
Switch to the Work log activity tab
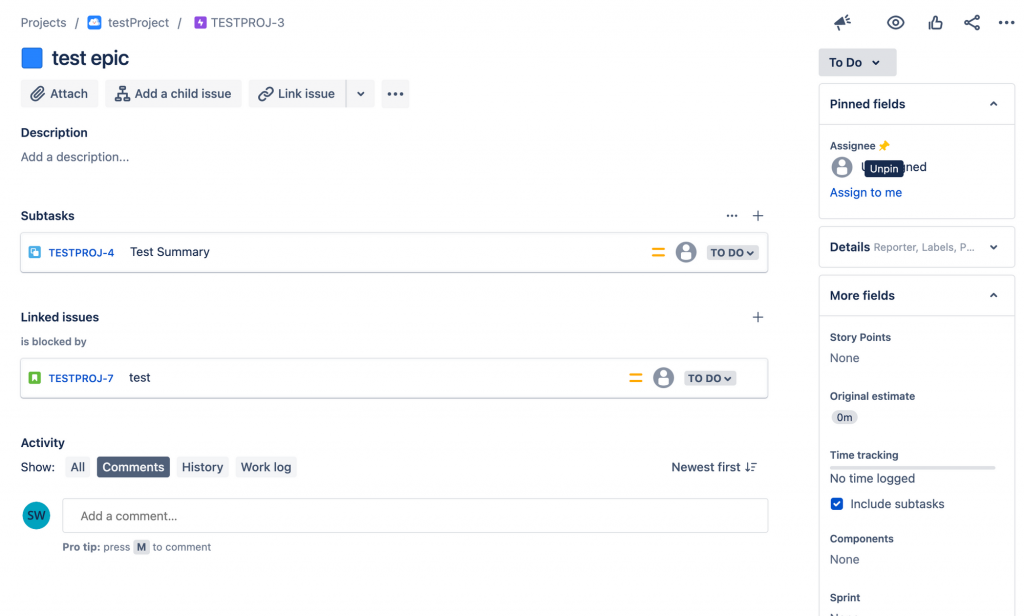pyautogui.click(x=266, y=467)
